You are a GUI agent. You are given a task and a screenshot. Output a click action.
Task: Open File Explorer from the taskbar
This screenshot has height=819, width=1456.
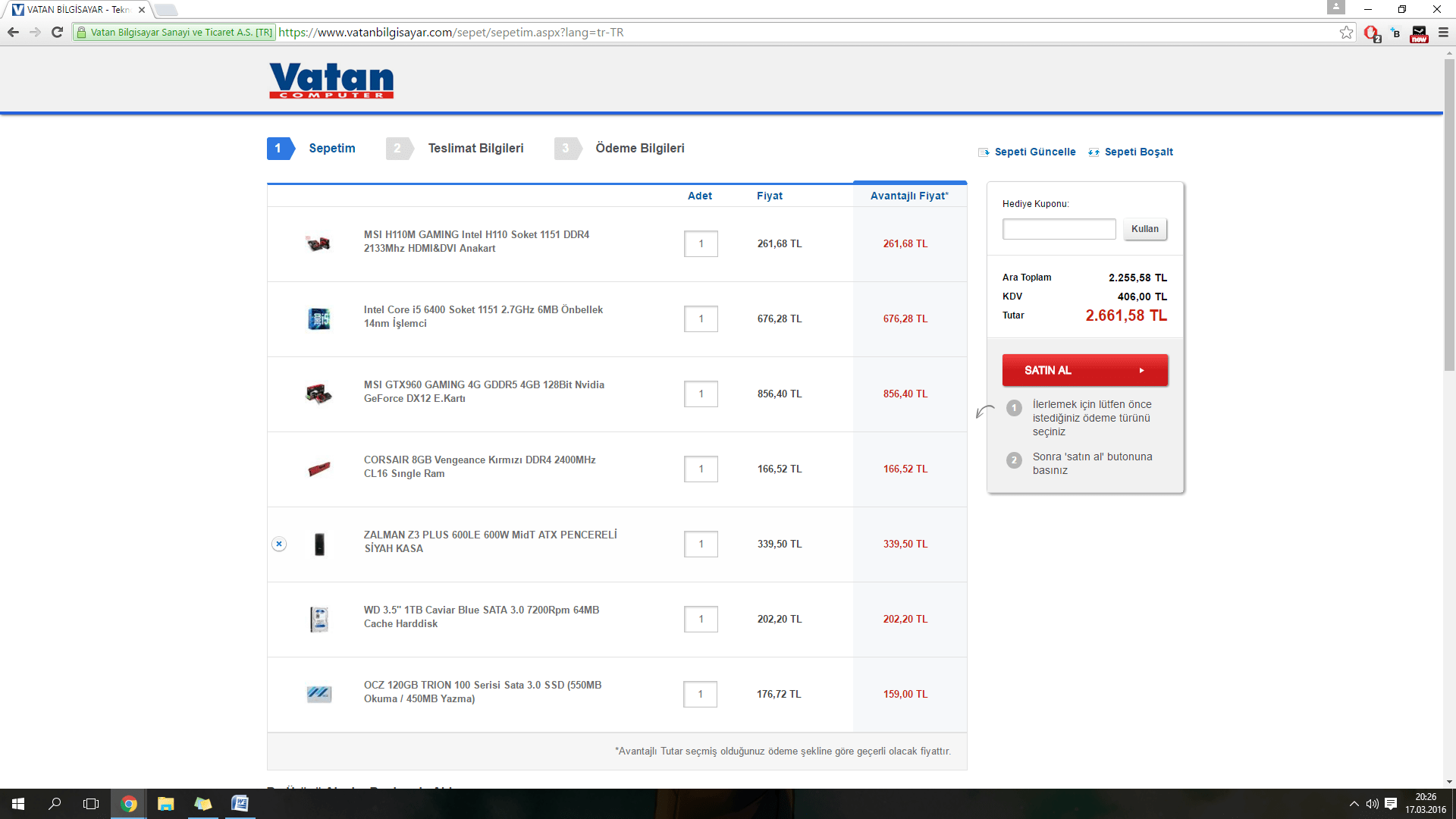pyautogui.click(x=165, y=804)
